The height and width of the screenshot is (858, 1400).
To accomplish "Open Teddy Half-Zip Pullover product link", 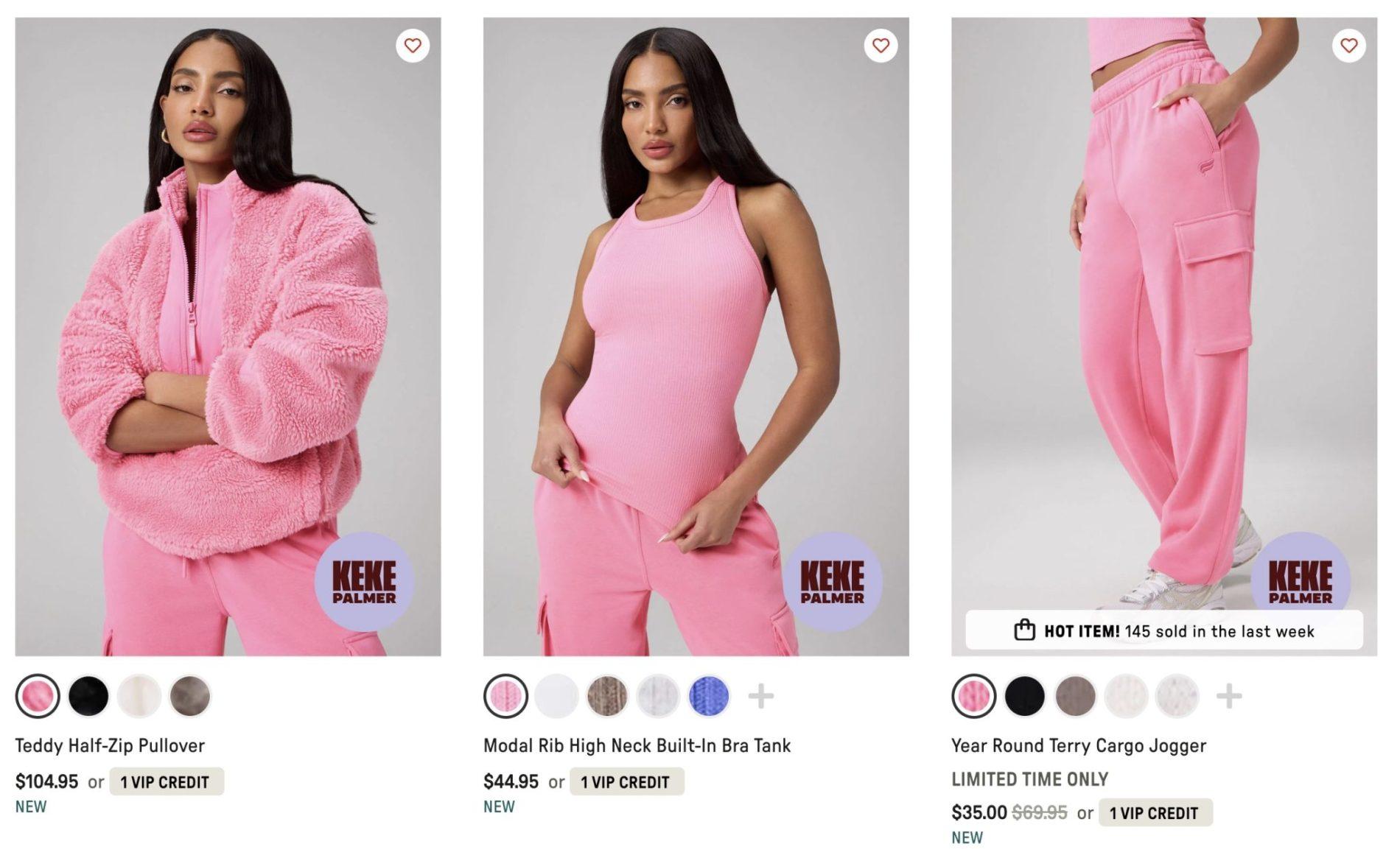I will point(110,745).
